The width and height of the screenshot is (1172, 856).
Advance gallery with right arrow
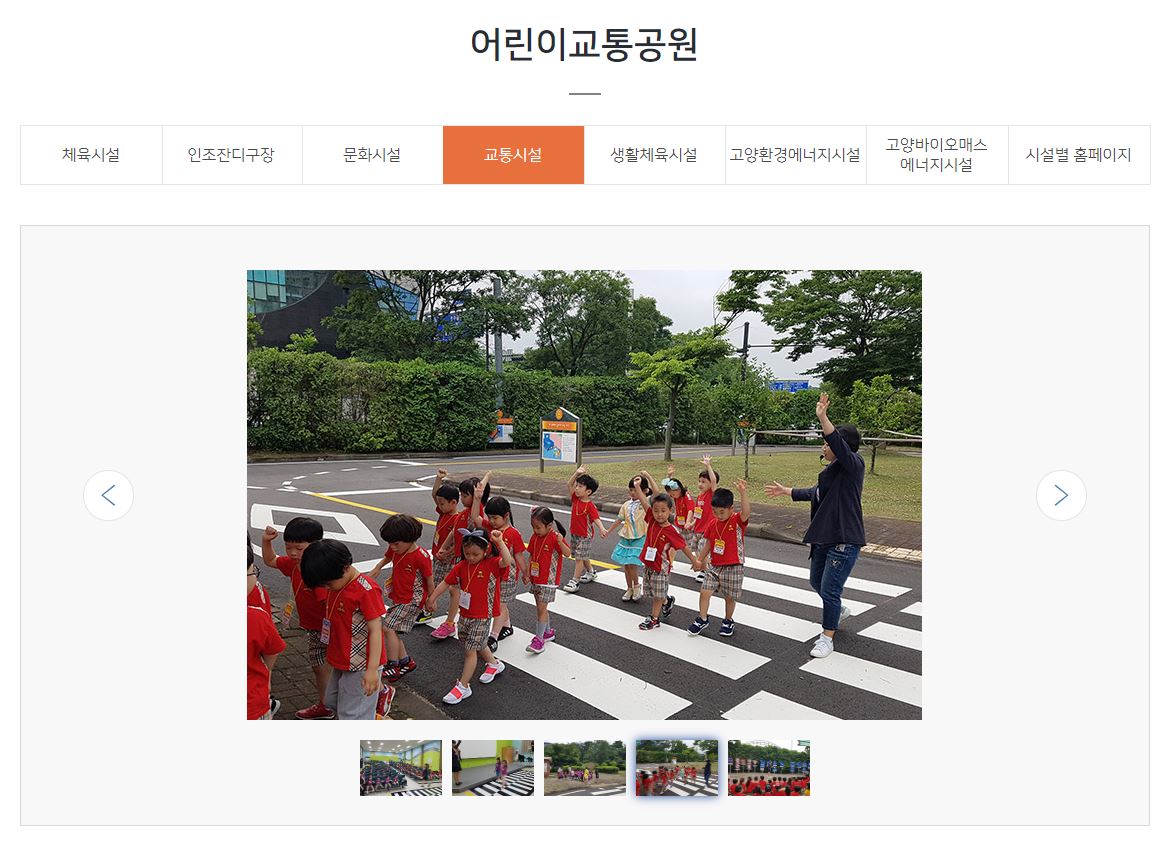[1061, 495]
